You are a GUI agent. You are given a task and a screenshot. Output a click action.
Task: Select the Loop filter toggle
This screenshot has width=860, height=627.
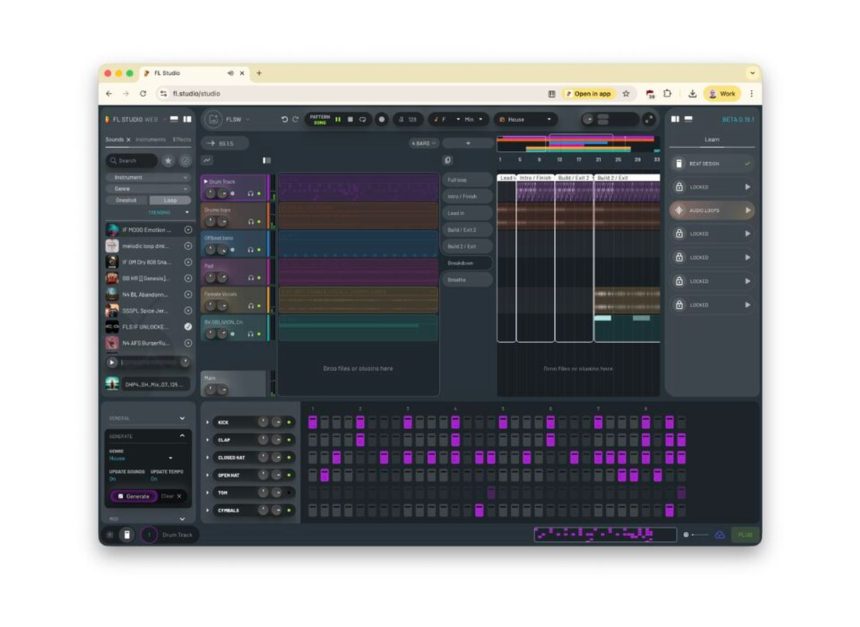pyautogui.click(x=170, y=200)
